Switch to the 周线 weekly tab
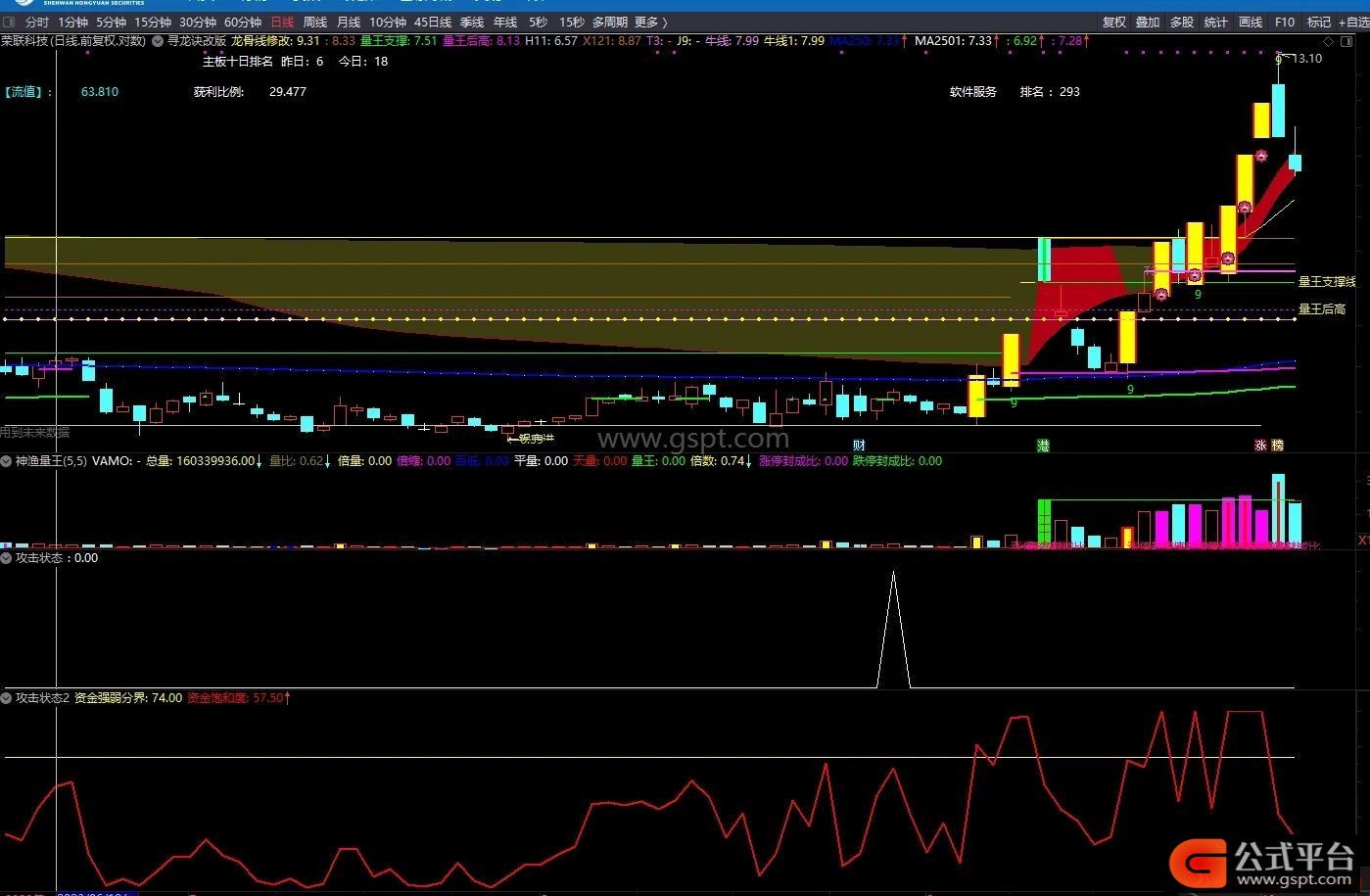This screenshot has width=1370, height=896. click(315, 22)
